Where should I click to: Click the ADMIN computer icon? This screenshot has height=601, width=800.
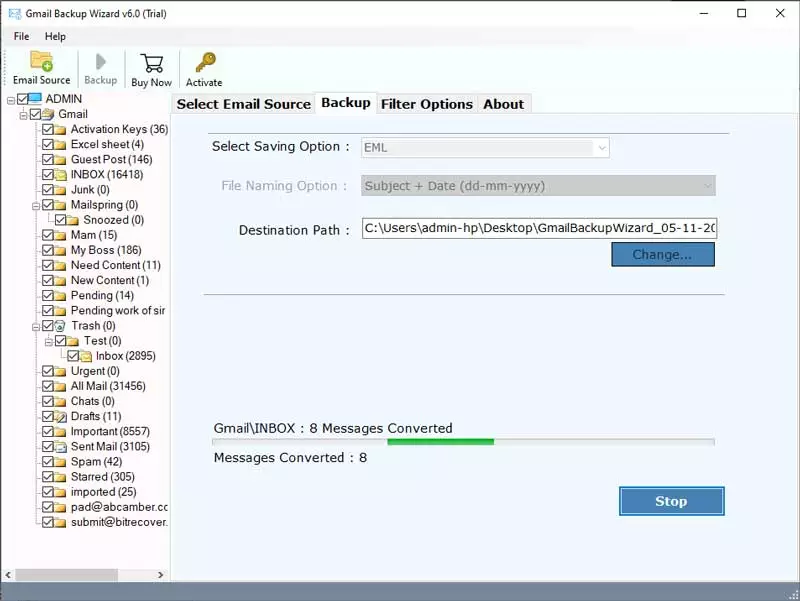point(35,98)
